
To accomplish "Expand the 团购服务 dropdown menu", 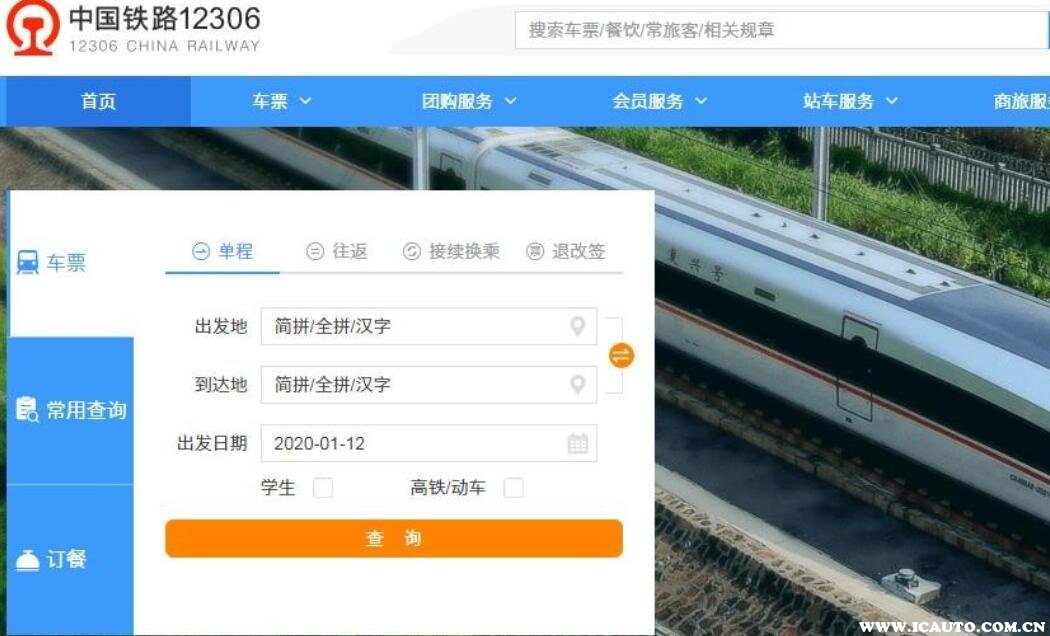I will click(469, 101).
